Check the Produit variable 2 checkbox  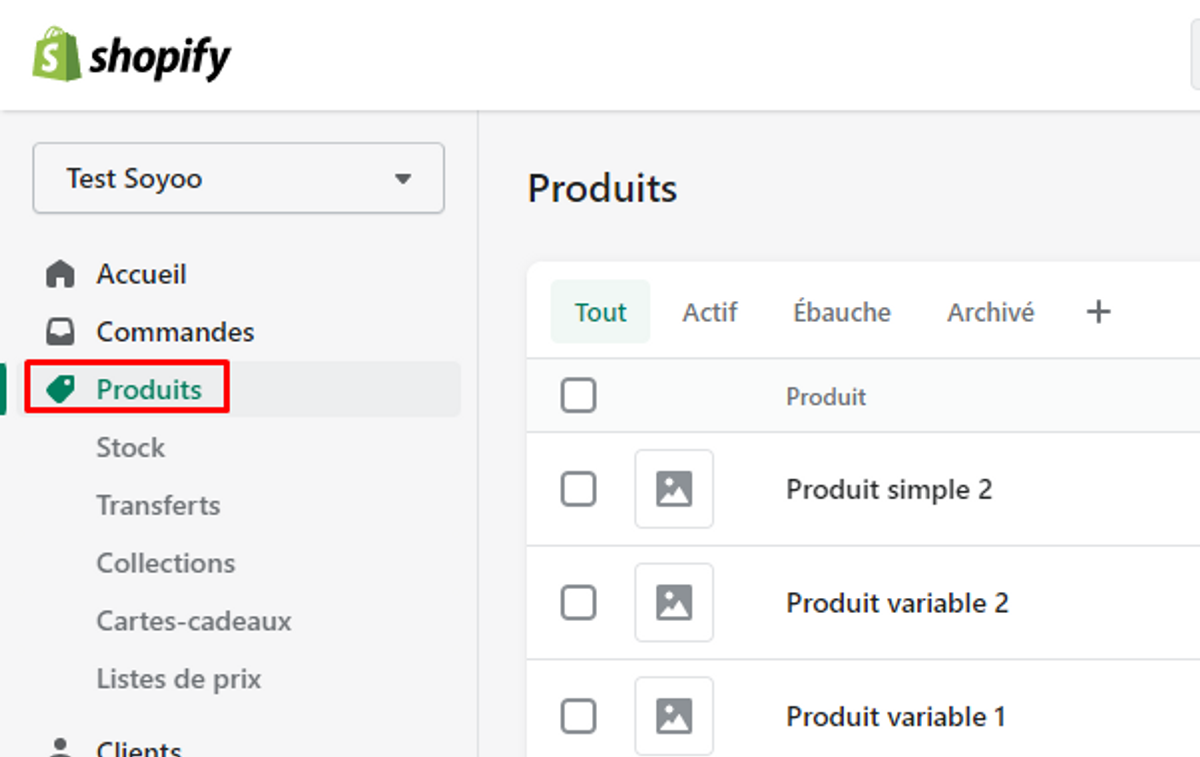click(578, 602)
